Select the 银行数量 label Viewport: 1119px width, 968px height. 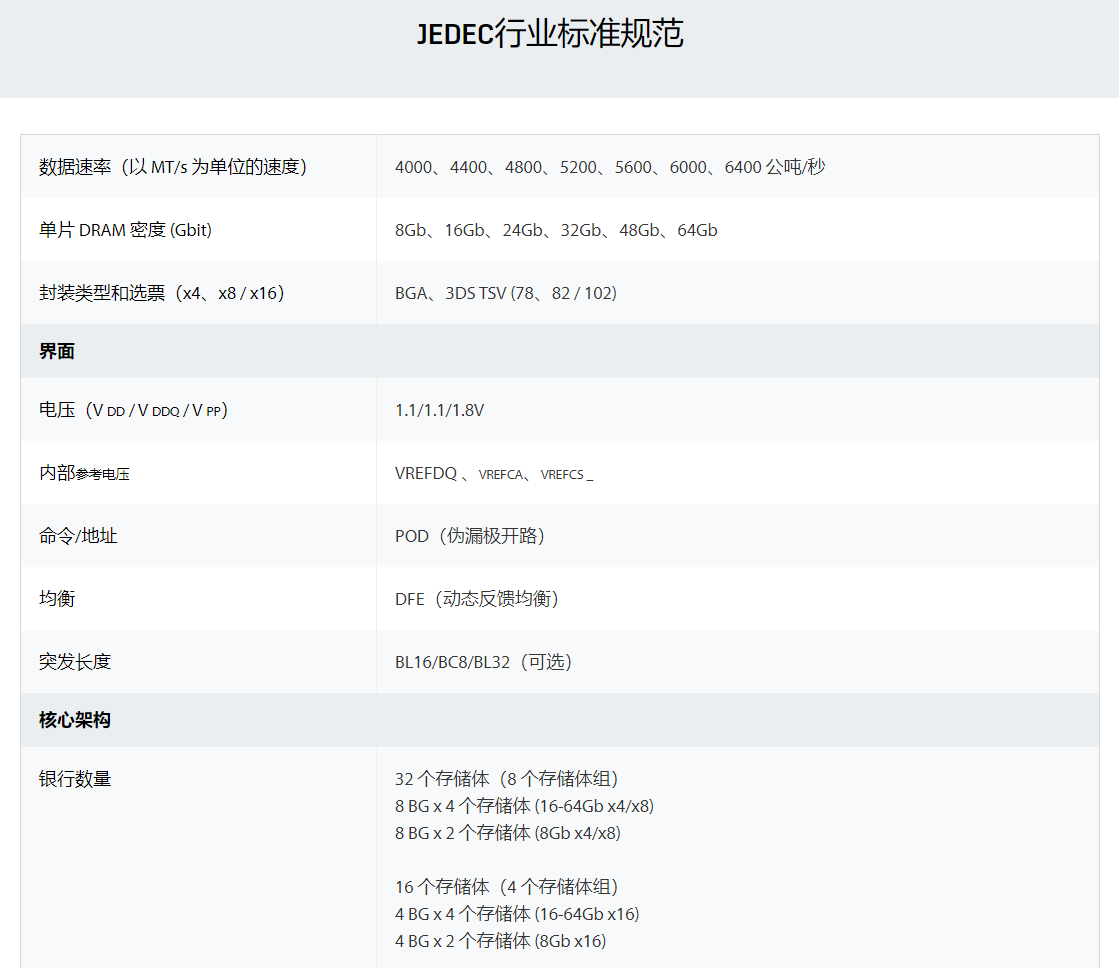click(75, 779)
